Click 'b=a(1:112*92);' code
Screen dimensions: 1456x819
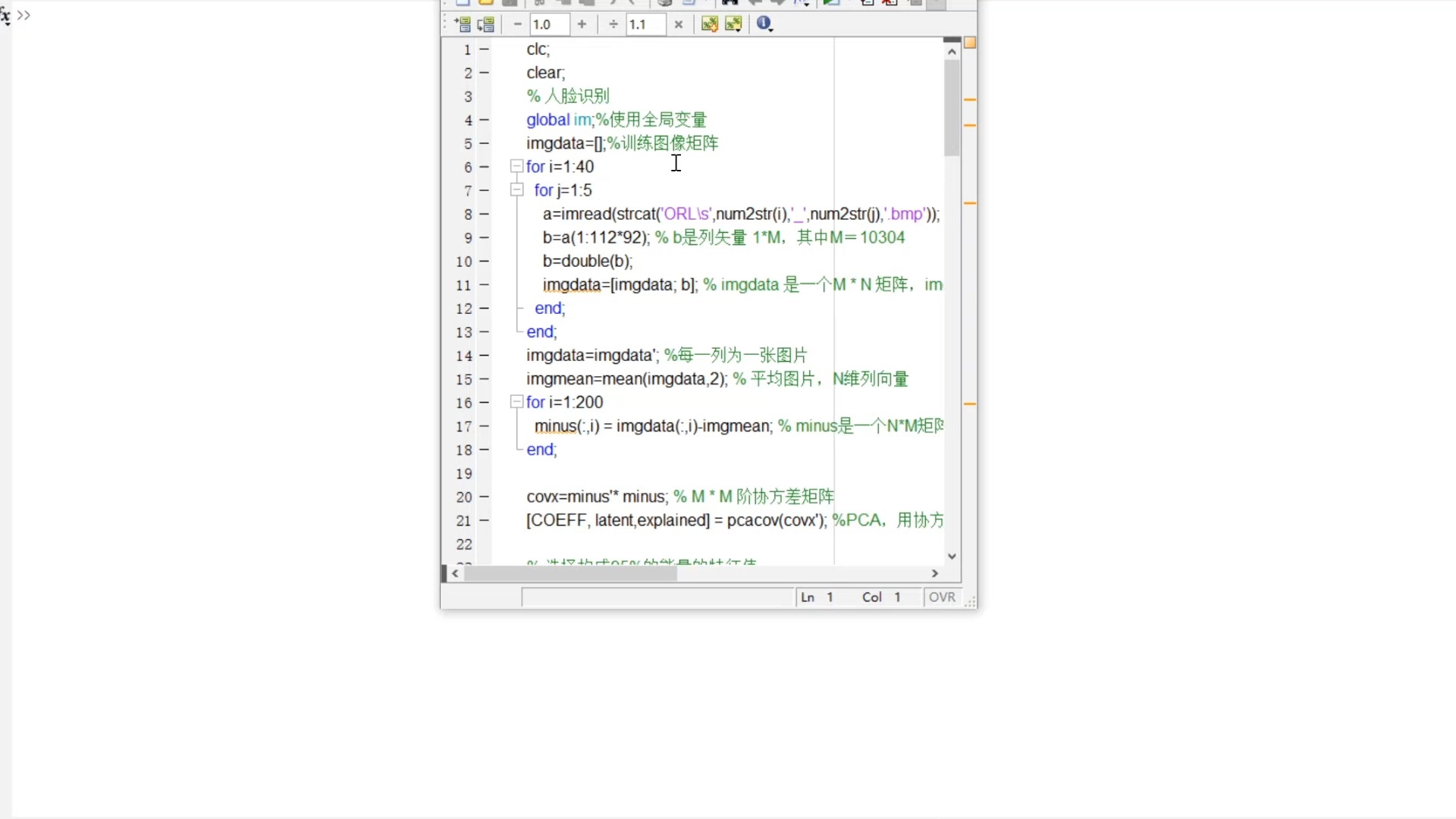(596, 237)
